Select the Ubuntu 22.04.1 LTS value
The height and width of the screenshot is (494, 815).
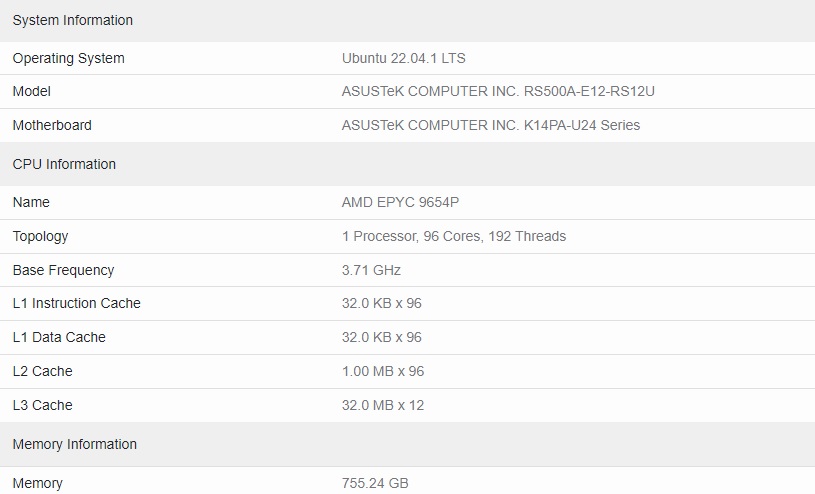pos(403,58)
